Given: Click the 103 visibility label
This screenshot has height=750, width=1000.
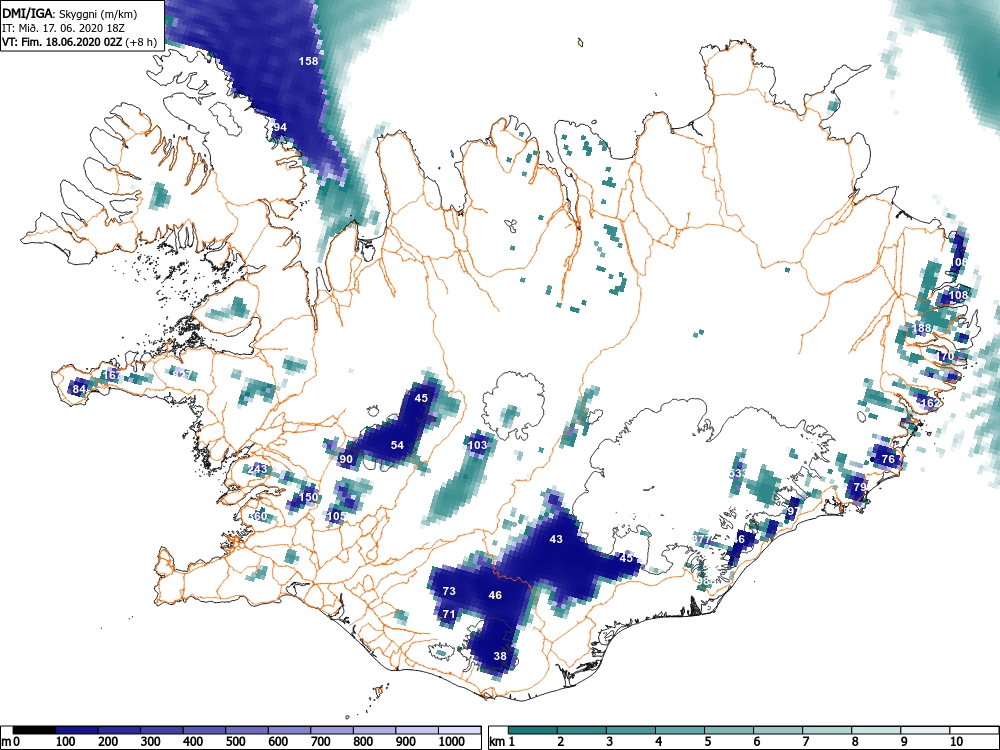Looking at the screenshot, I should (478, 445).
